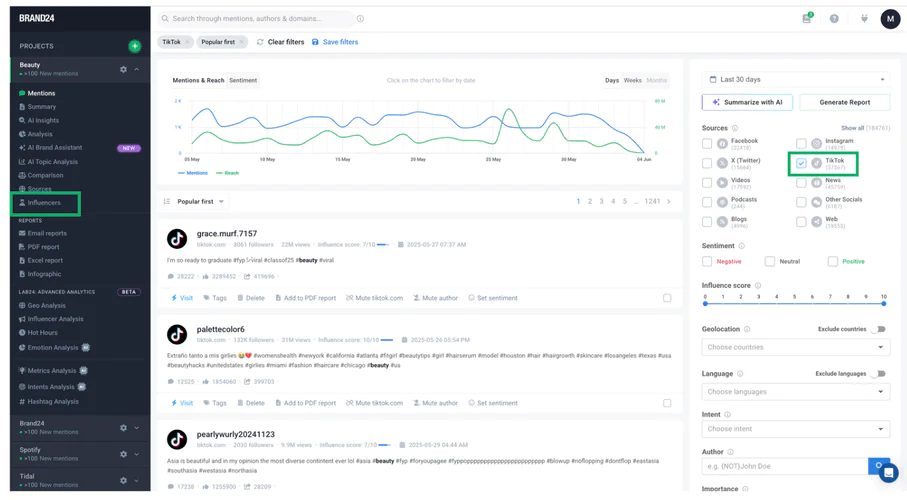Open the help question mark icon
This screenshot has height=500, width=907.
click(x=834, y=19)
